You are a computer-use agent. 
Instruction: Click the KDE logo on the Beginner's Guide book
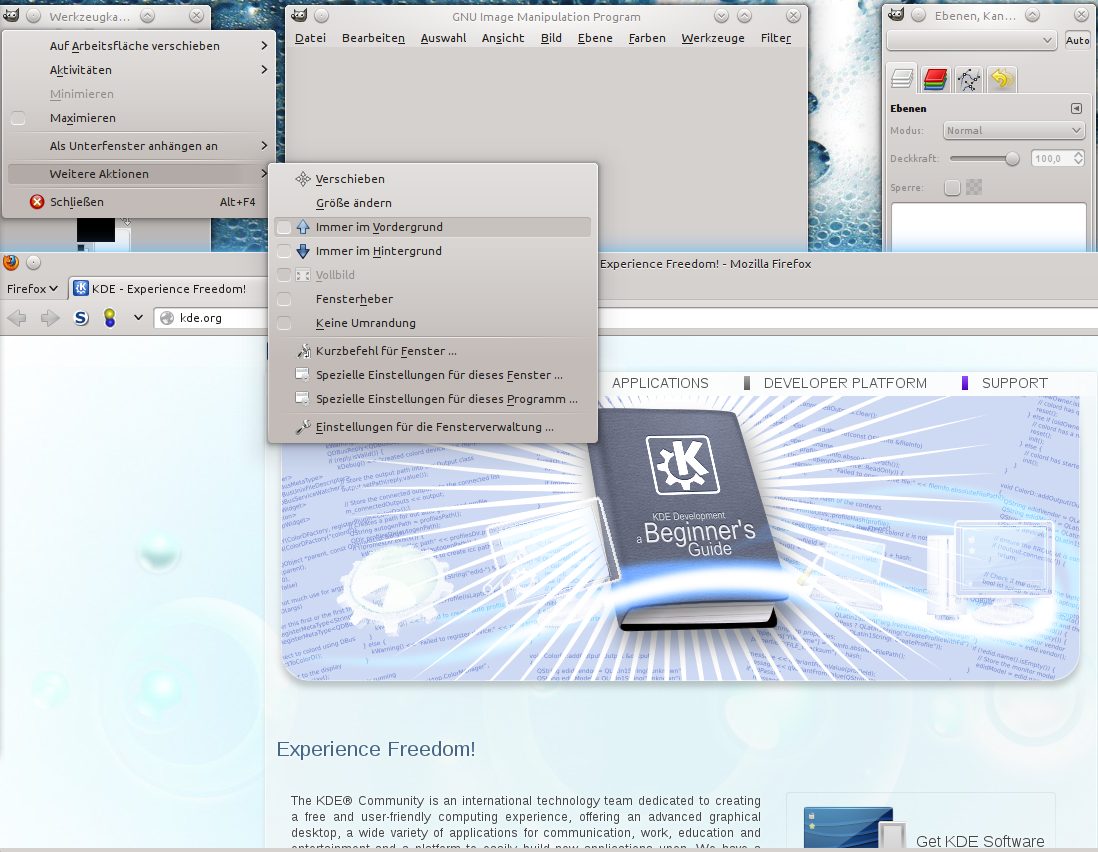coord(683,463)
